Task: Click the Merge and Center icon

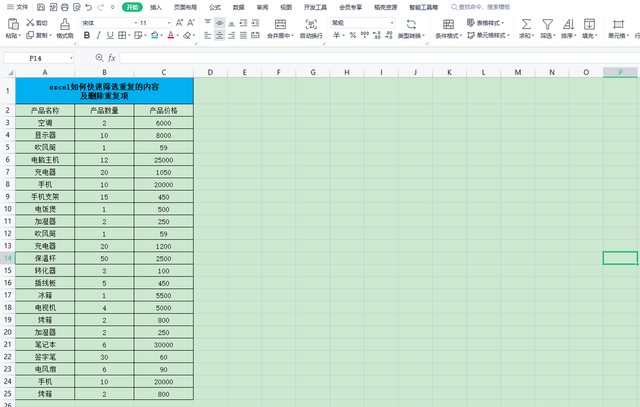Action: click(280, 24)
